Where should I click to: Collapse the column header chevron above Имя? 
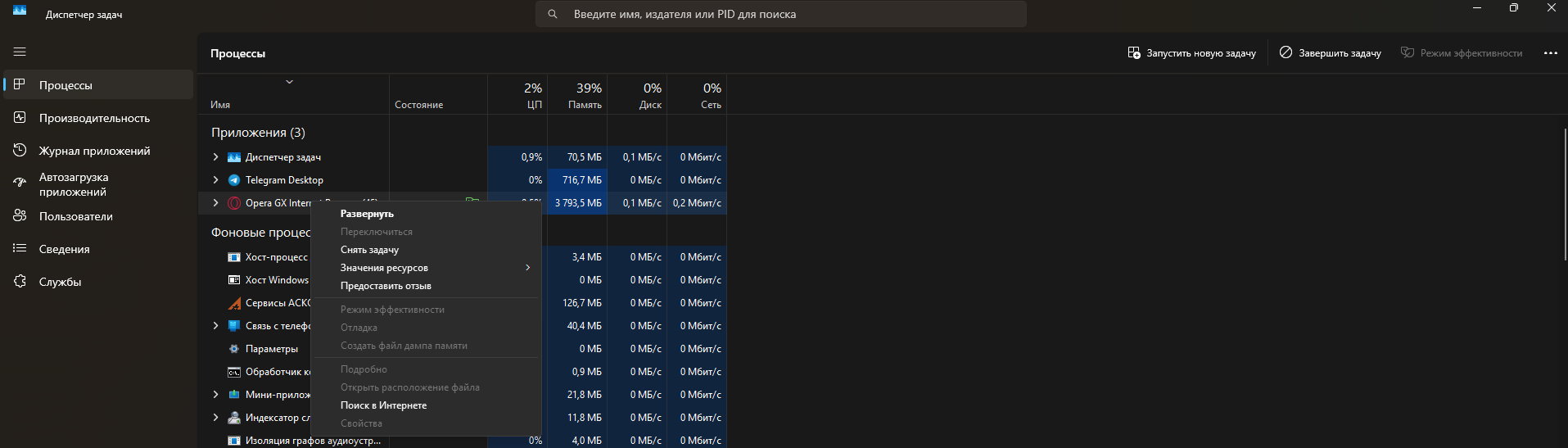click(289, 82)
